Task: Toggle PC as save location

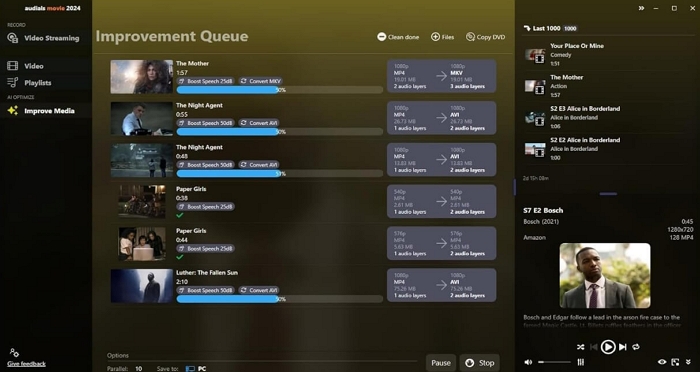Action: pos(196,368)
